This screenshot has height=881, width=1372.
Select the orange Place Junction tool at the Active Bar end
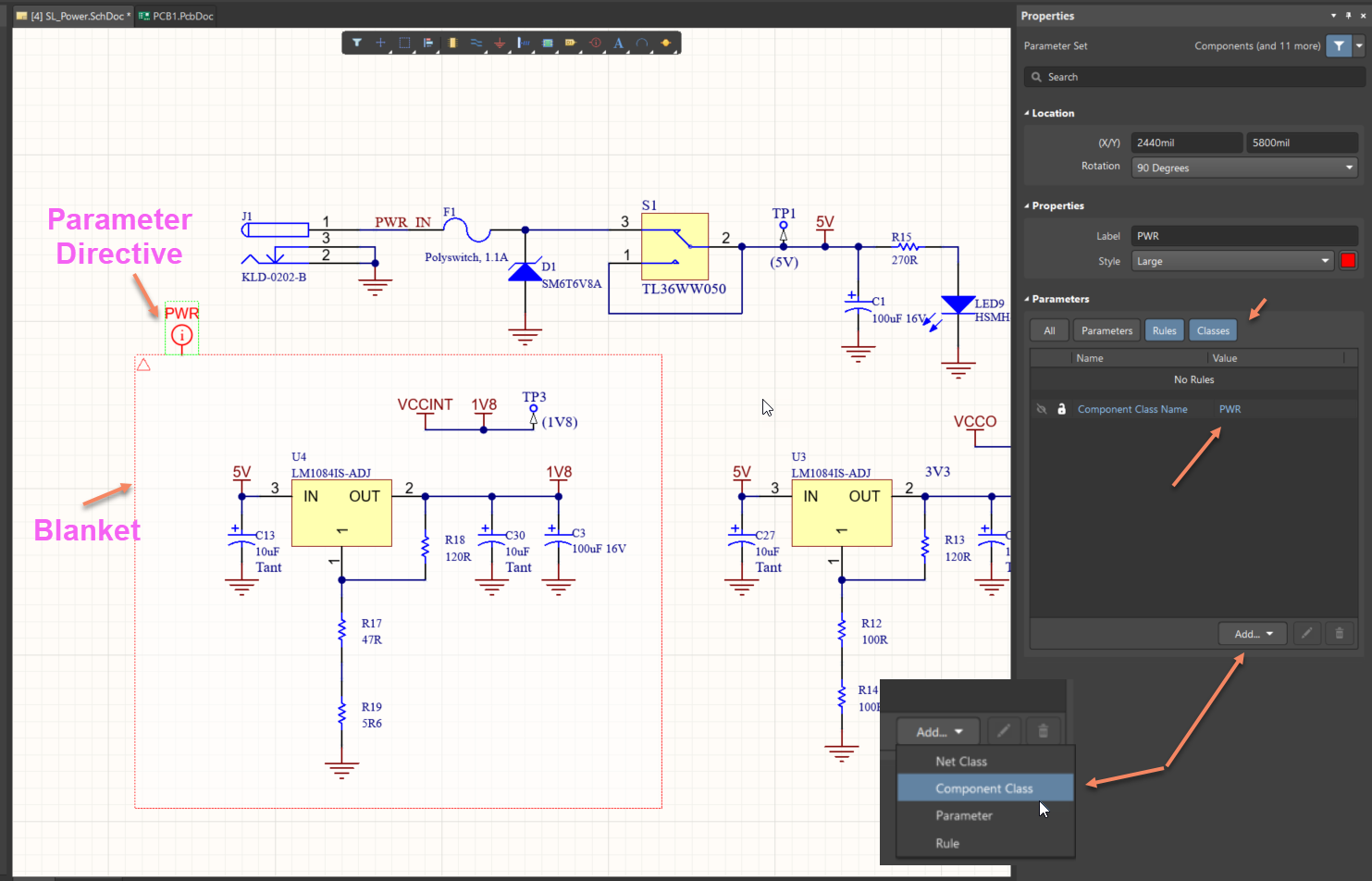[665, 43]
